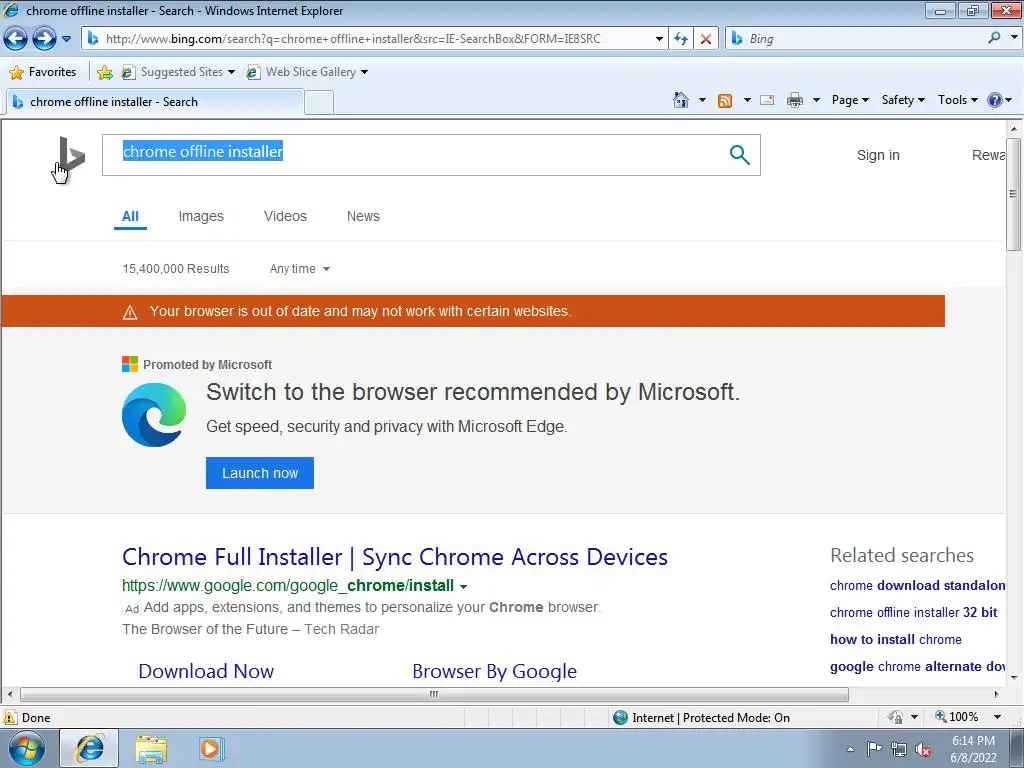Image resolution: width=1024 pixels, height=768 pixels.
Task: Switch to News results tab
Action: [363, 216]
